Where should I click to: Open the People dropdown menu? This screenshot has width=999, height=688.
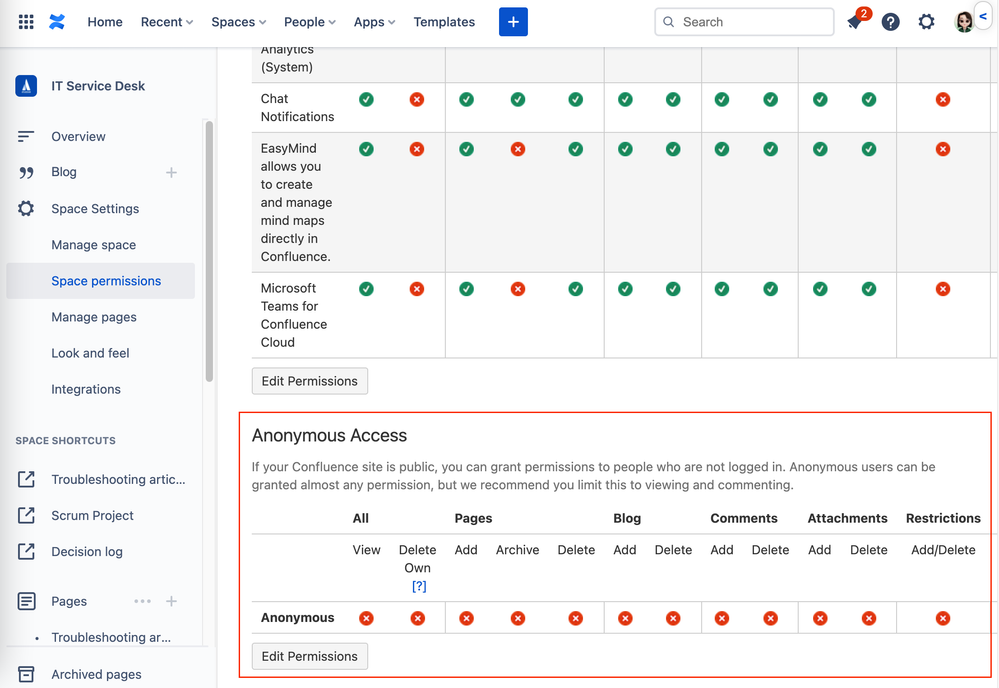pyautogui.click(x=309, y=22)
